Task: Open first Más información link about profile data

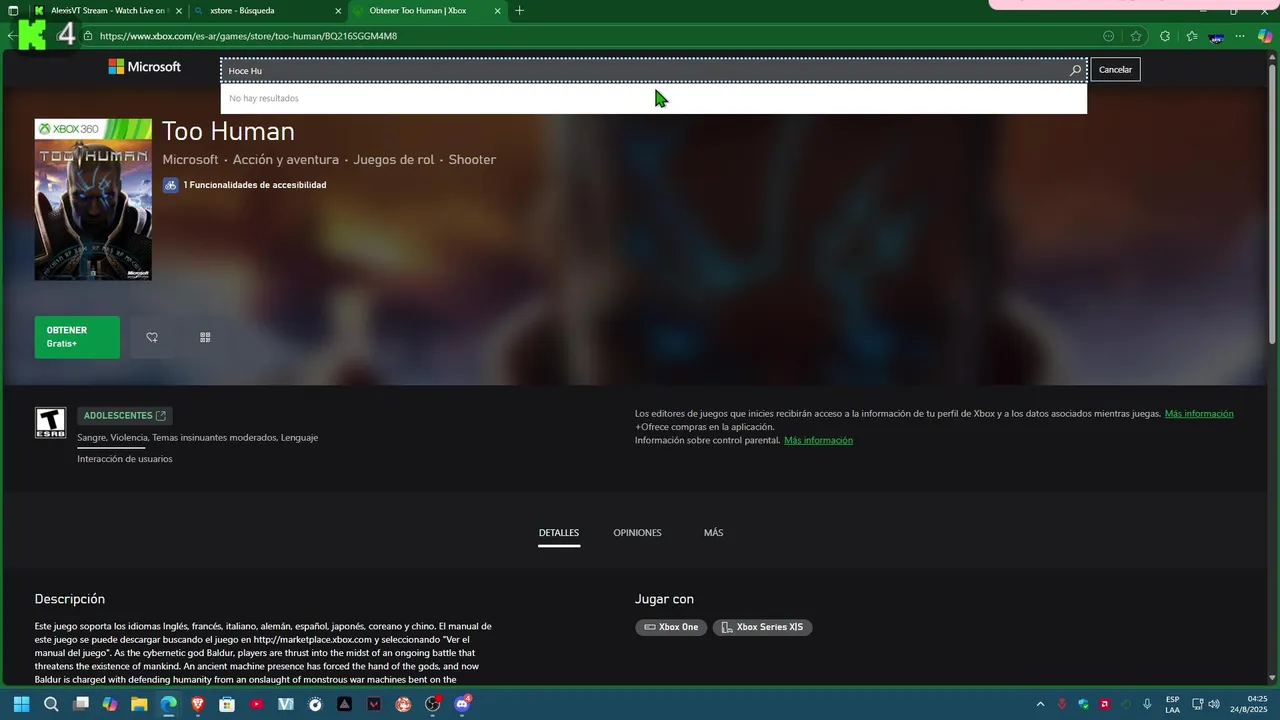Action: coord(1199,413)
